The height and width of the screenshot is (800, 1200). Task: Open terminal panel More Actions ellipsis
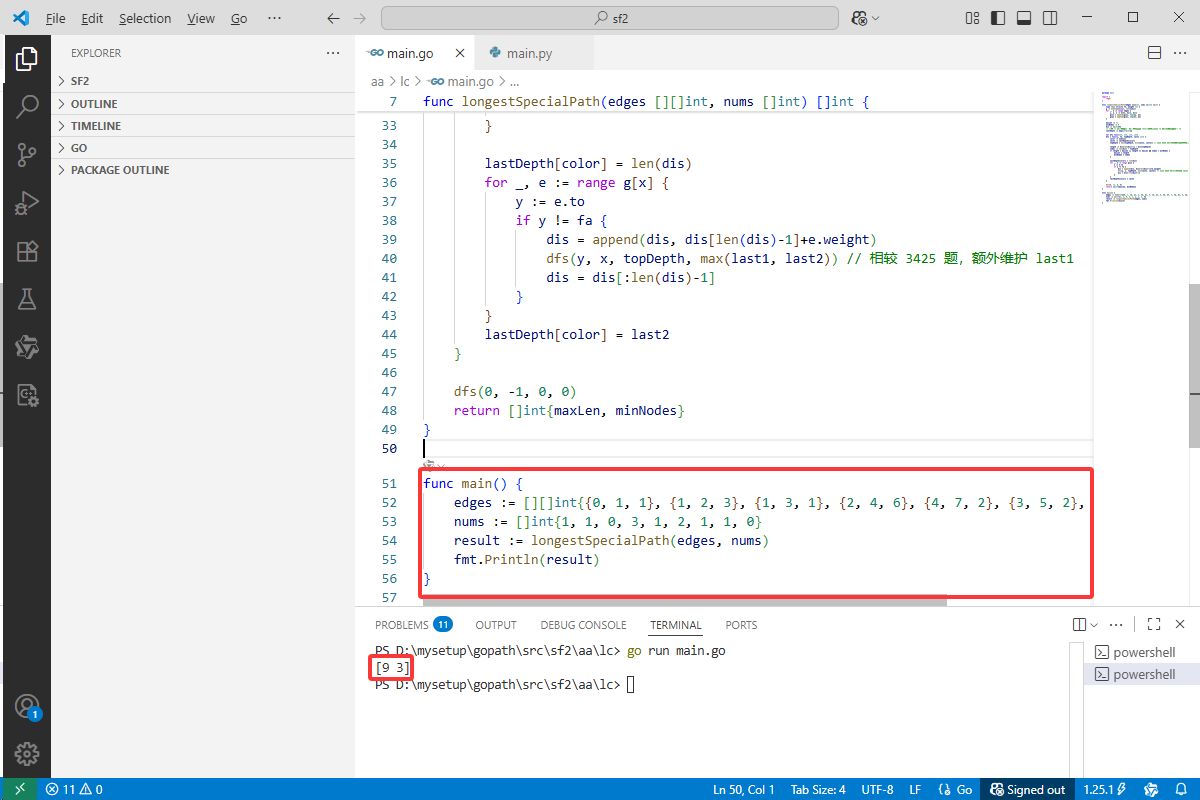[x=1116, y=625]
